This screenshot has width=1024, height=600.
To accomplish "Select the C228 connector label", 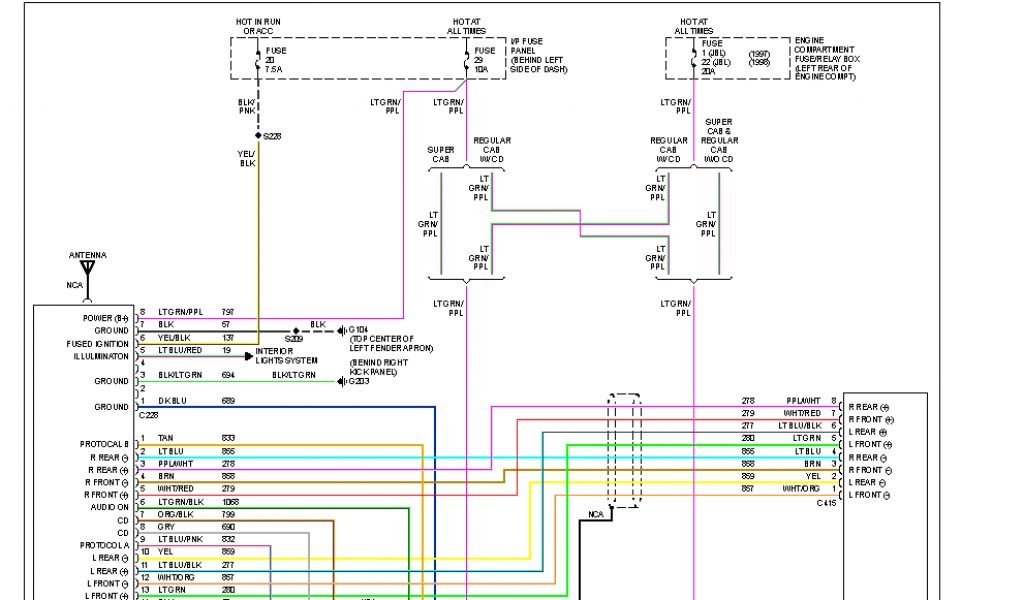I will [x=148, y=415].
